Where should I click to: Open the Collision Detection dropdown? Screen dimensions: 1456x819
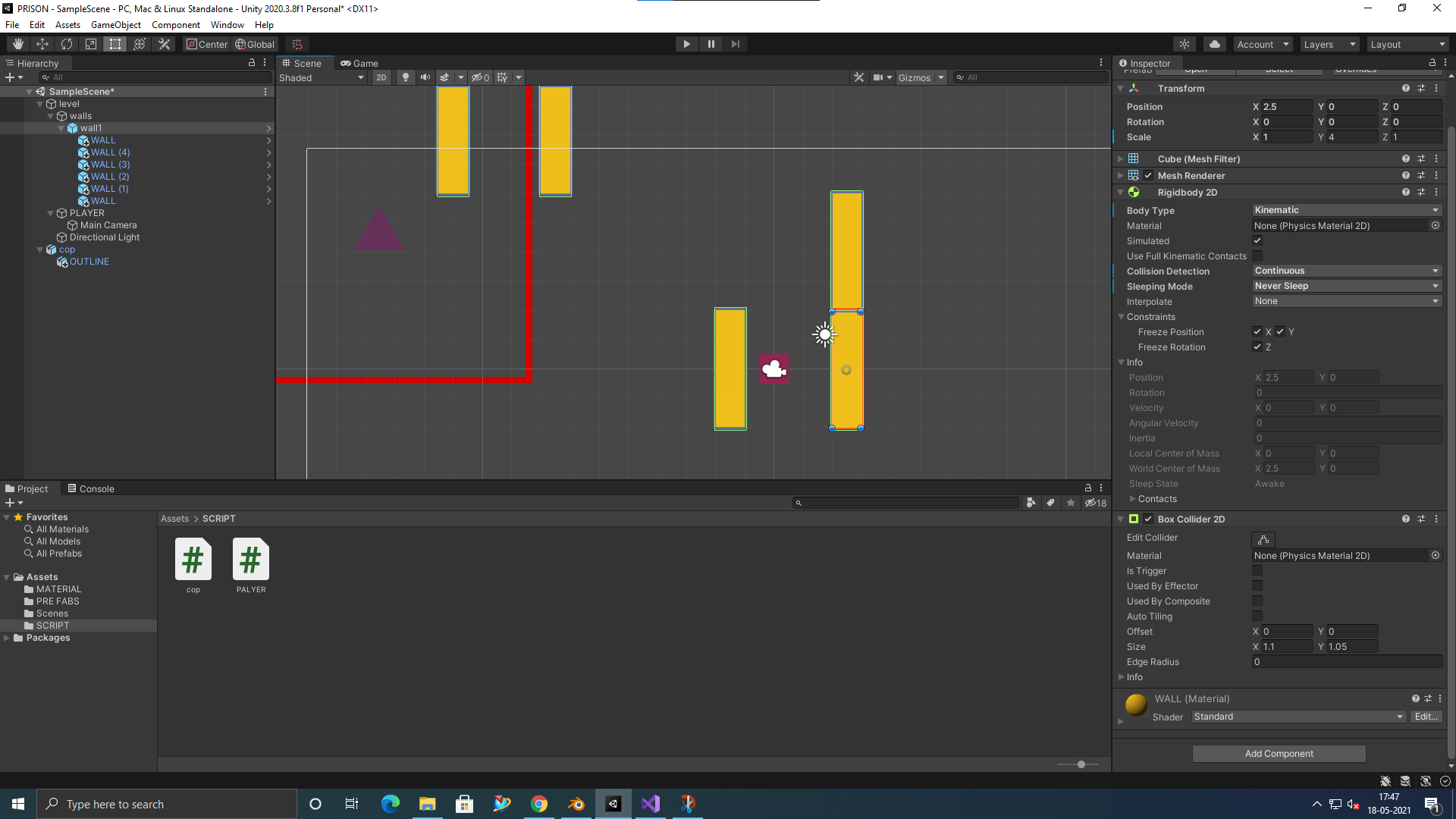pyautogui.click(x=1346, y=271)
